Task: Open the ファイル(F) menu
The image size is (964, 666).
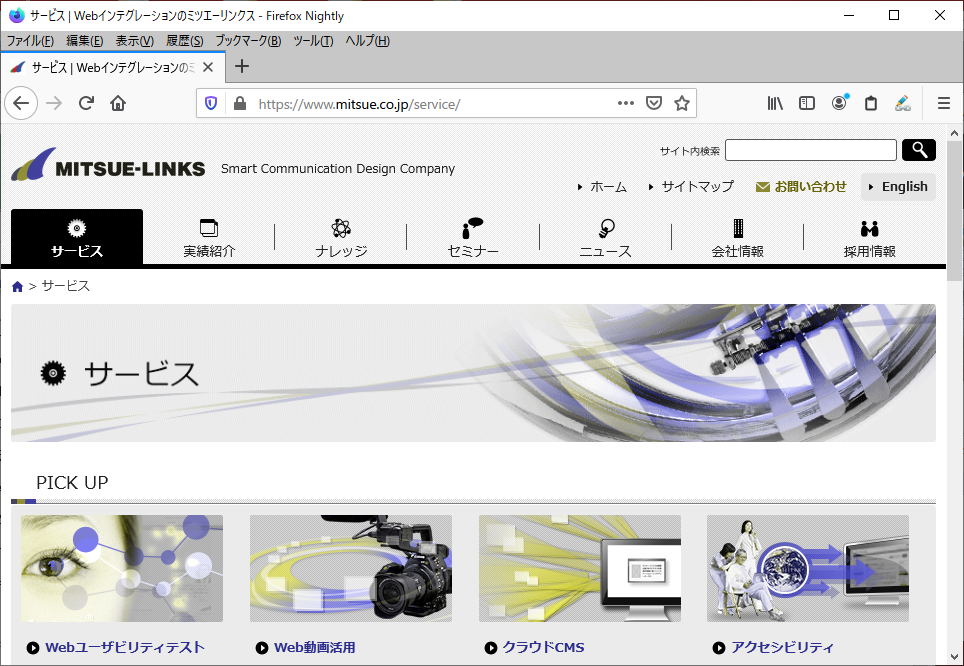Action: pos(30,41)
